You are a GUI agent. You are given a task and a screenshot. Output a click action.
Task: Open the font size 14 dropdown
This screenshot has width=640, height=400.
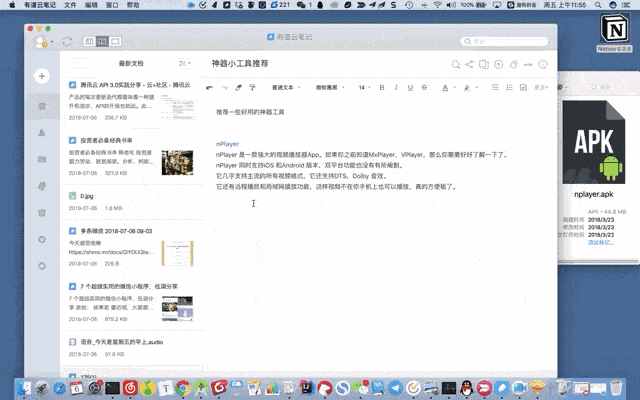(x=364, y=87)
